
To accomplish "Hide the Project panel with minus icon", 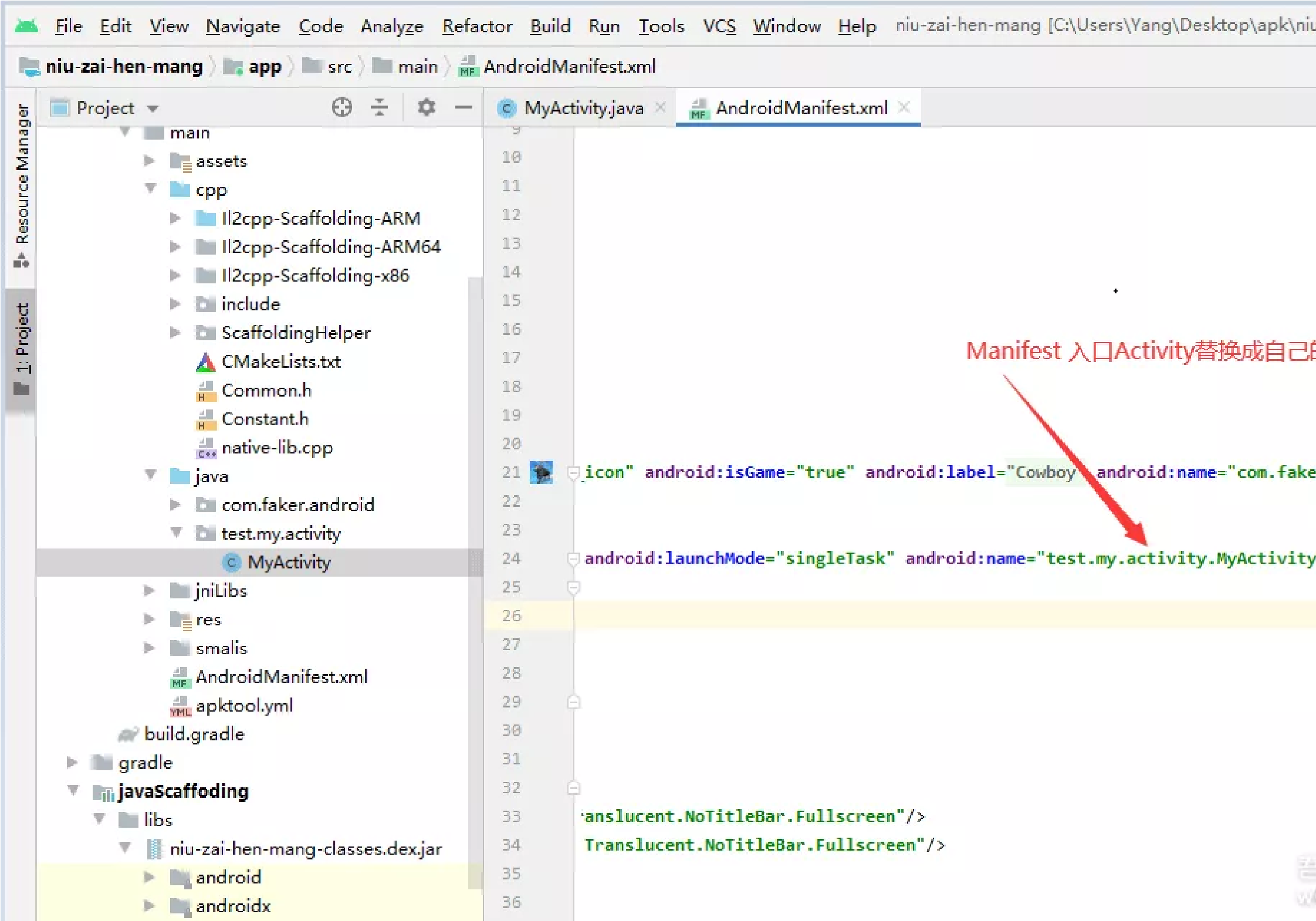I will tap(464, 107).
